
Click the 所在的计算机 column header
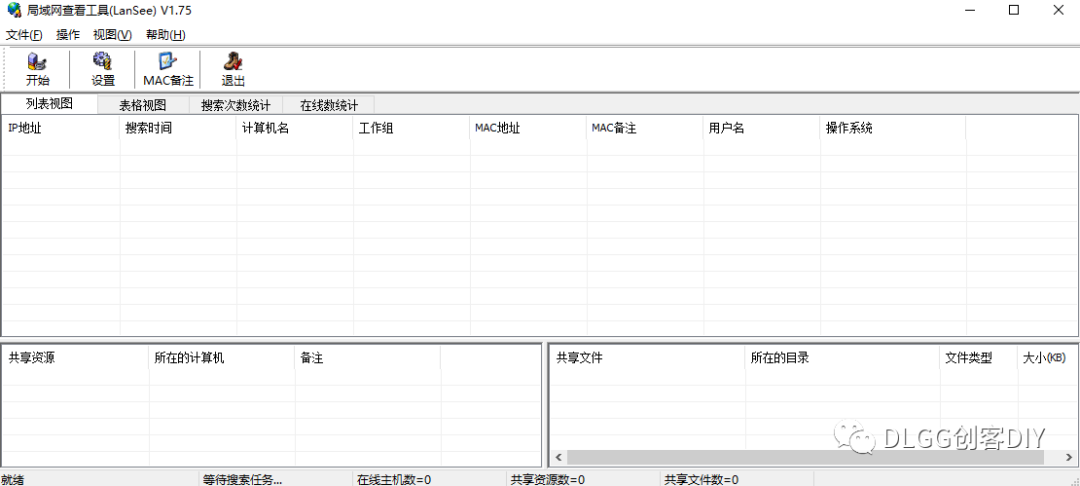pyautogui.click(x=222, y=358)
